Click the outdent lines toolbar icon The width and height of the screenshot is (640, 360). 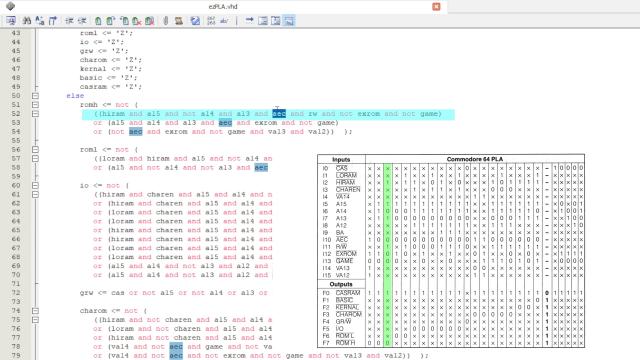click(82, 20)
